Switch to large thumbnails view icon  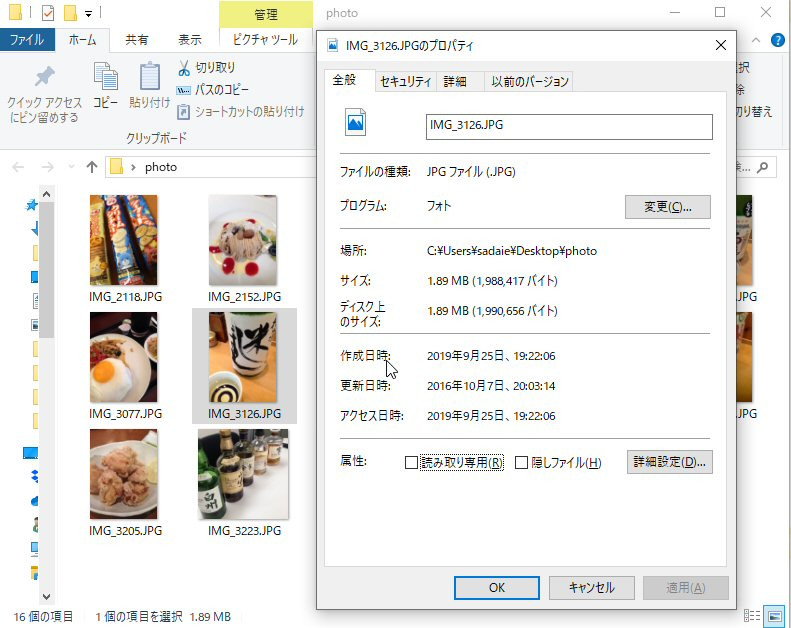[x=775, y=615]
